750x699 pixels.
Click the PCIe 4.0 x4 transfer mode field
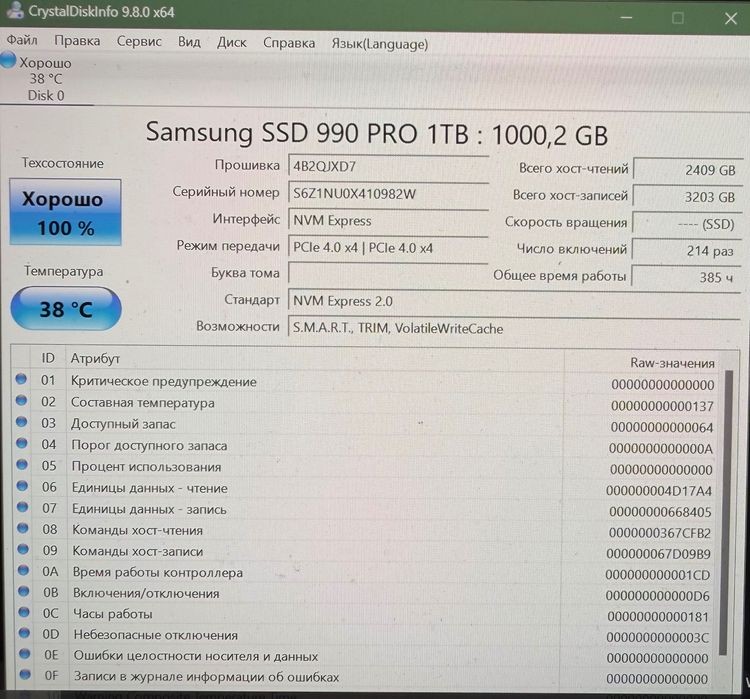388,248
